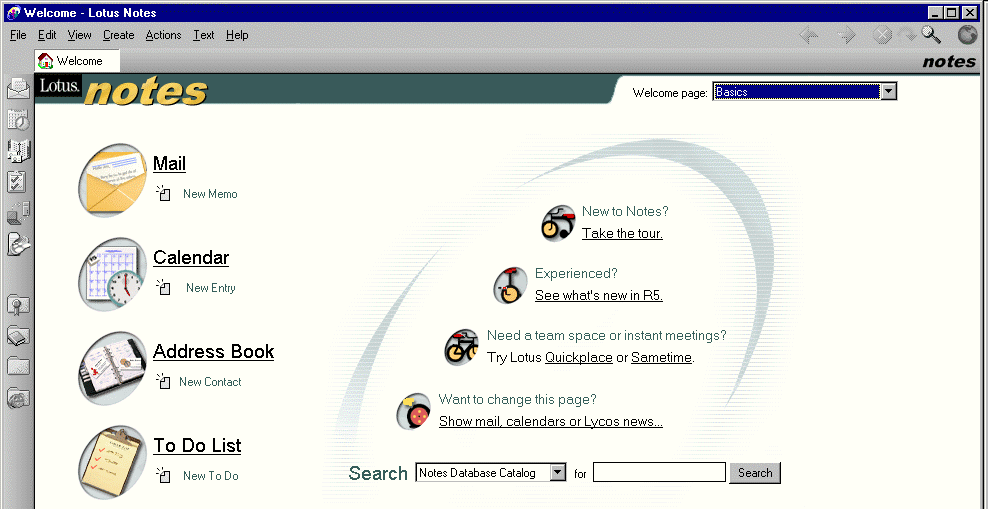Viewport: 988px width, 509px height.
Task: Click the Search button next to text field
Action: (x=755, y=473)
